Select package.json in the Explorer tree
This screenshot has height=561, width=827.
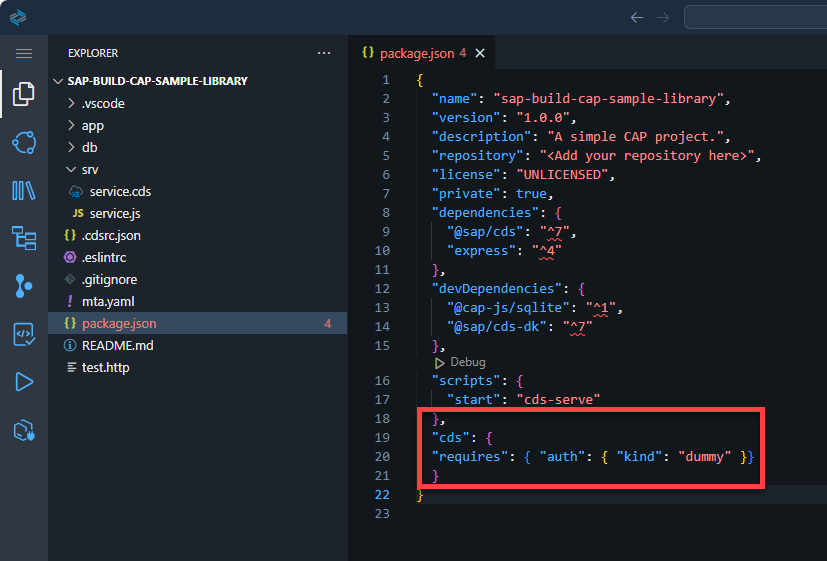pyautogui.click(x=198, y=323)
